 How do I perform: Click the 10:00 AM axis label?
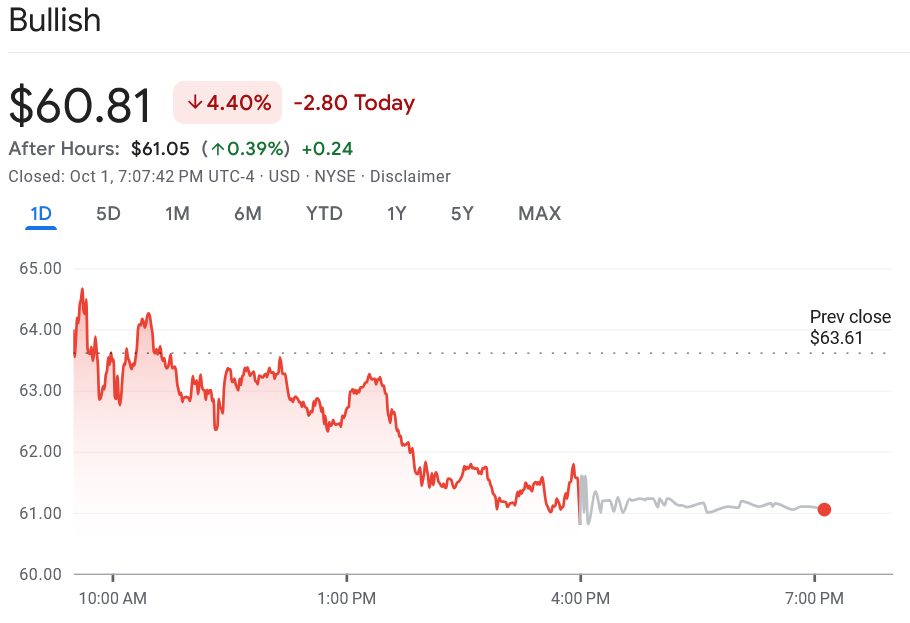(112, 598)
